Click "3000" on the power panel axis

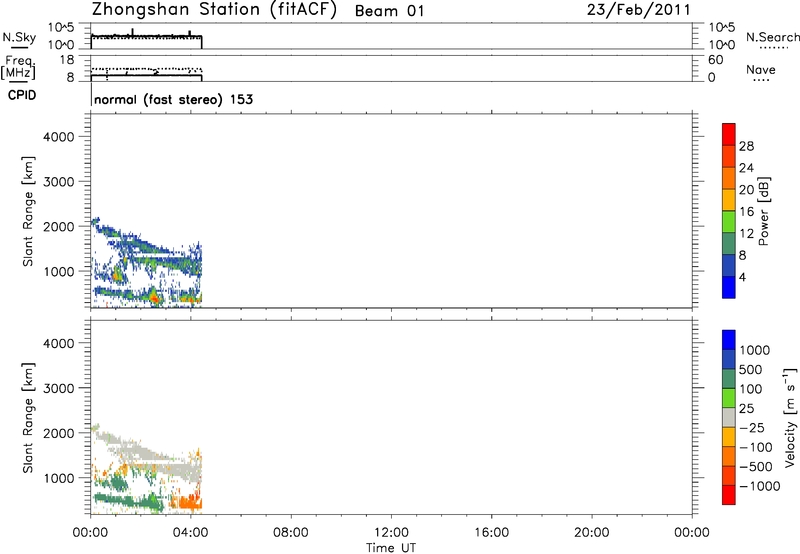59,182
